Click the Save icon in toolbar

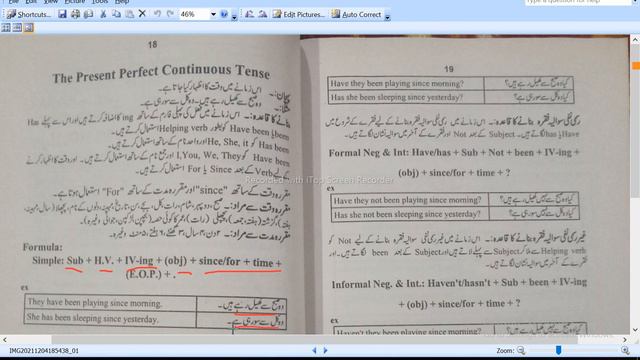pyautogui.click(x=62, y=14)
